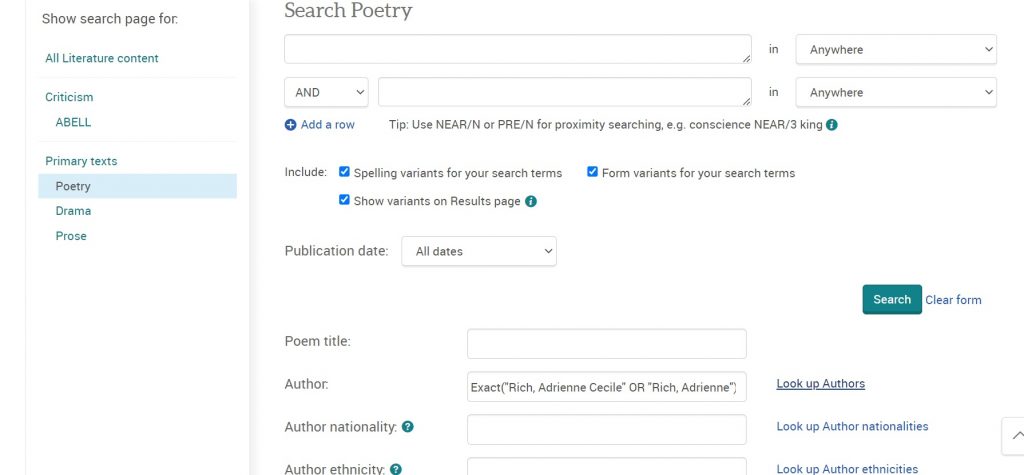Open the proximity searching tip info icon
Screen dimensions: 1024x475
[831, 125]
